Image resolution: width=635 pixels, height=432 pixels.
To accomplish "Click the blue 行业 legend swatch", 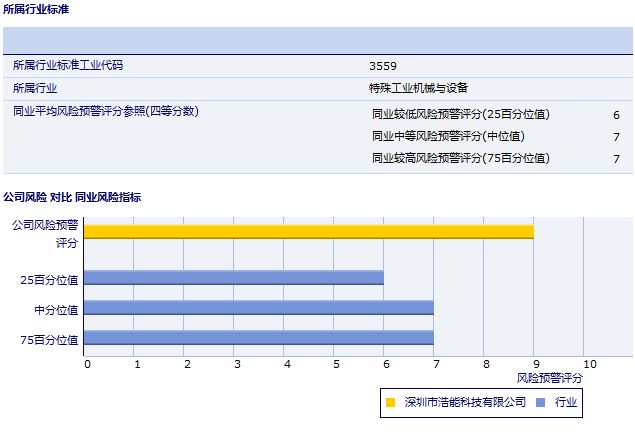I will (x=540, y=402).
